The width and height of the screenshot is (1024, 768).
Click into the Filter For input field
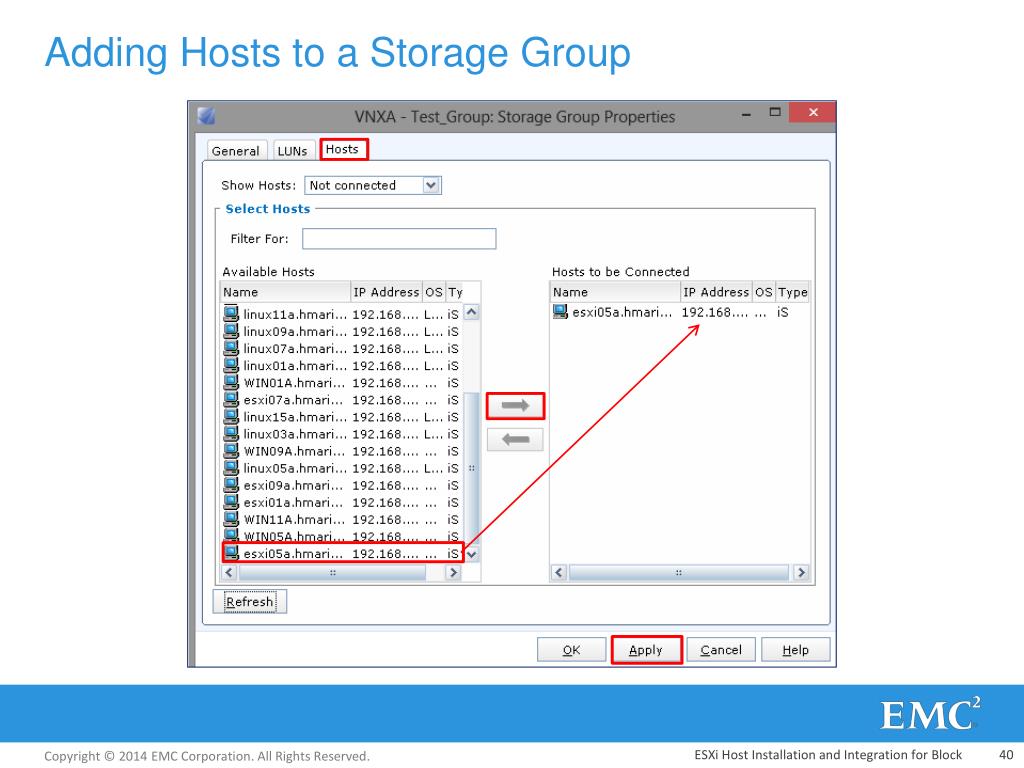[399, 238]
